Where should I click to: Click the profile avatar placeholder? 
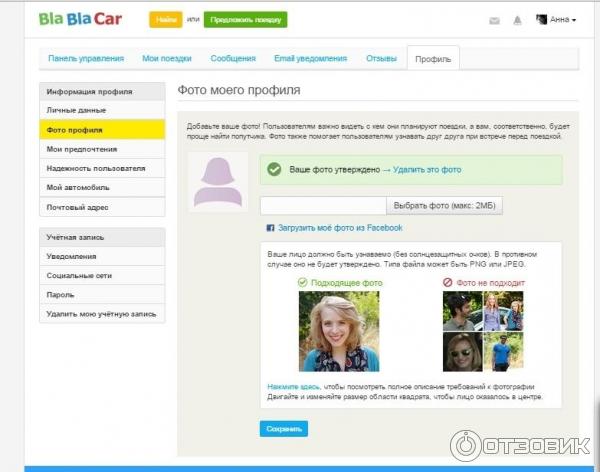pyautogui.click(x=217, y=182)
